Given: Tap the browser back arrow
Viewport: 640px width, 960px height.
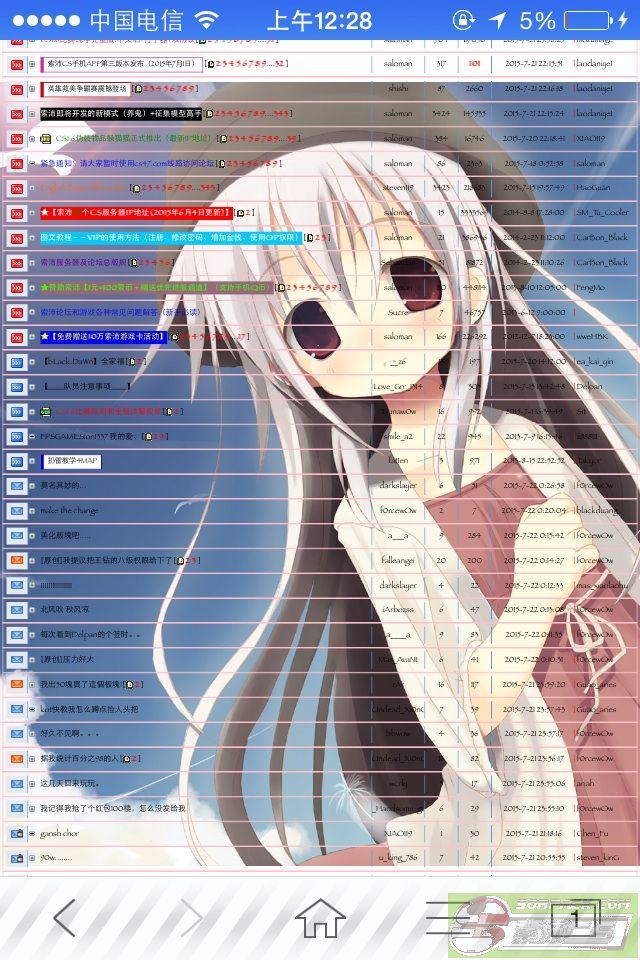Looking at the screenshot, I should click(x=64, y=917).
